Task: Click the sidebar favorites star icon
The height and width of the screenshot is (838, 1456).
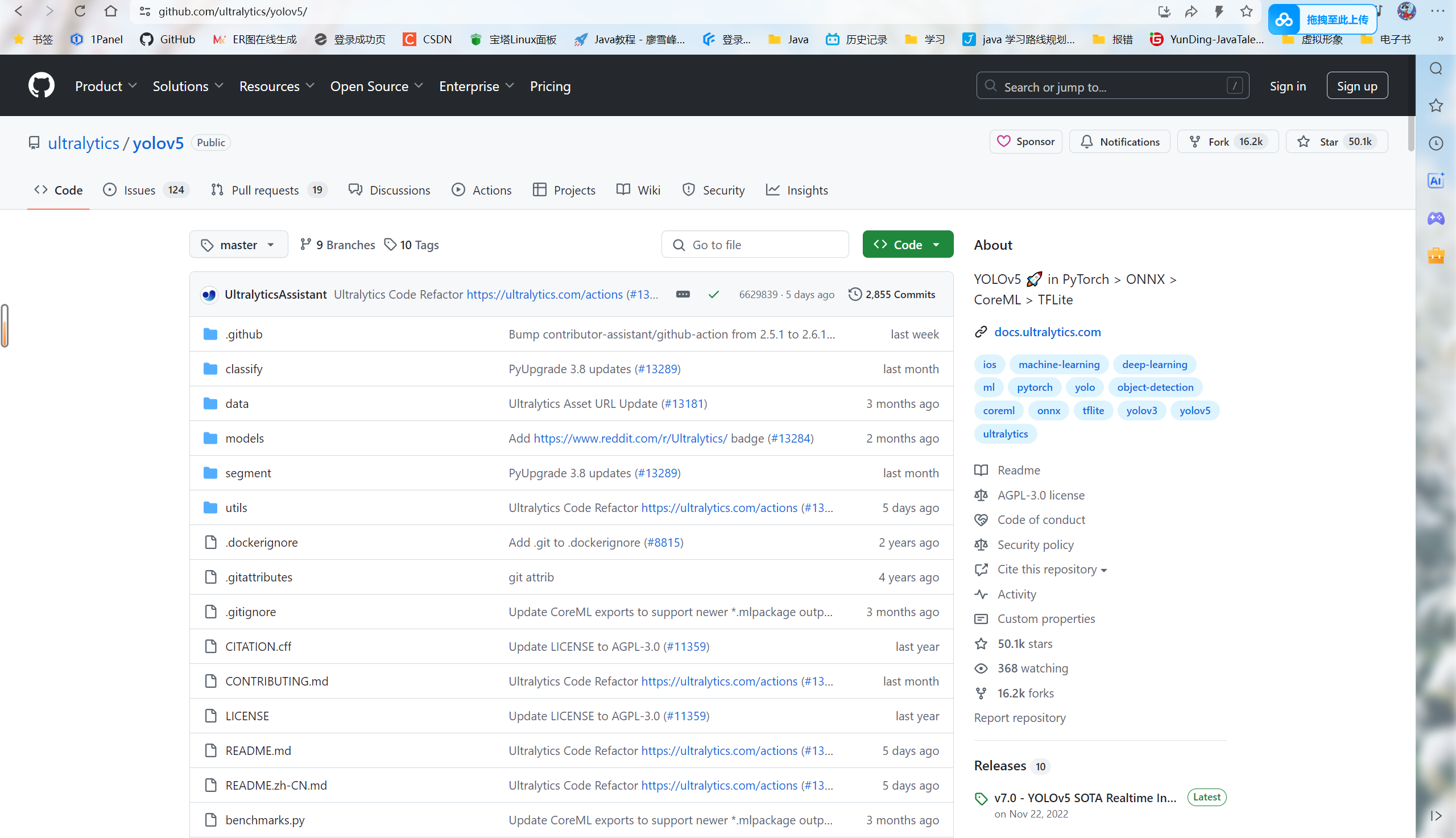Action: coord(1436,105)
